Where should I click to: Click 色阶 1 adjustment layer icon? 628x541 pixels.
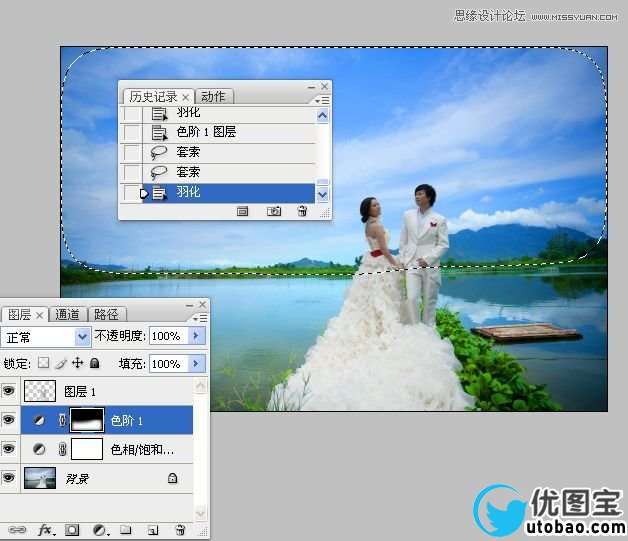pyautogui.click(x=39, y=420)
